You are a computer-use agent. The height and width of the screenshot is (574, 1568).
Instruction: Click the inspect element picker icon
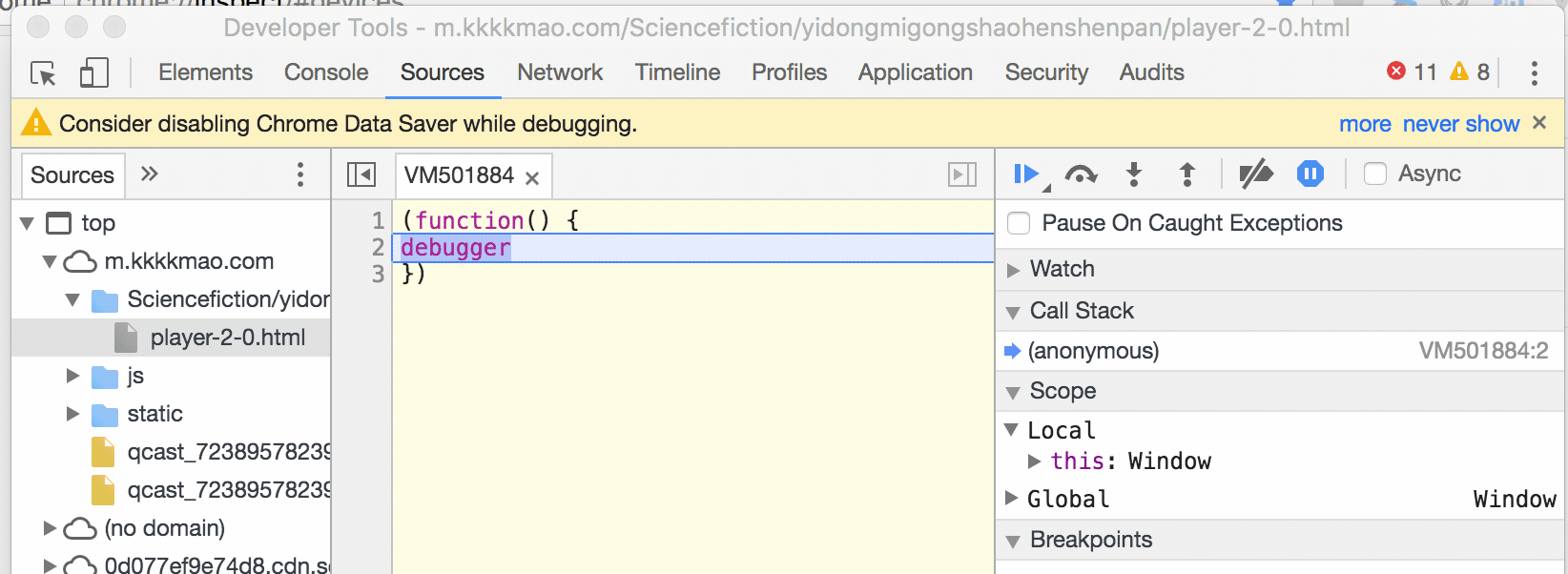(43, 73)
